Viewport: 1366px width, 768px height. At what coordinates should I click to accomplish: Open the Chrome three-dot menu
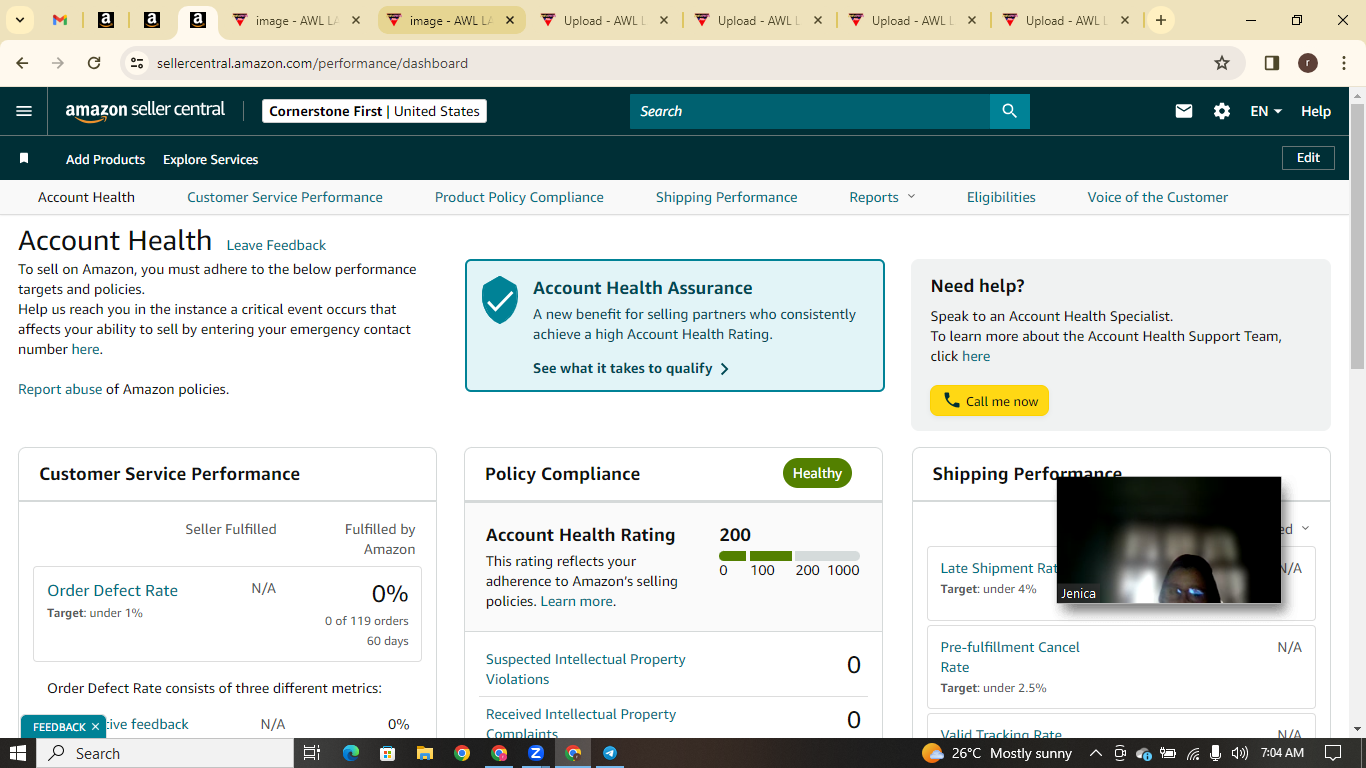pyautogui.click(x=1342, y=63)
